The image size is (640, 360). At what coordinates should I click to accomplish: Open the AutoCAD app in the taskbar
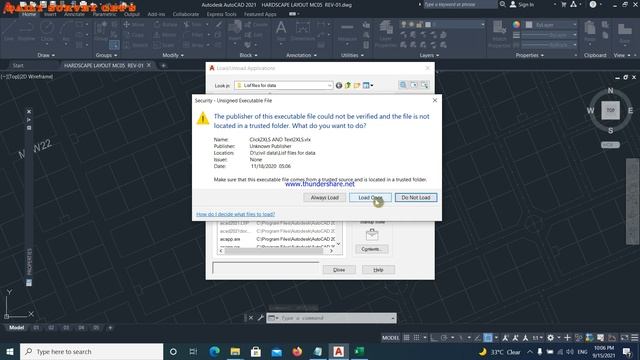pos(338,351)
